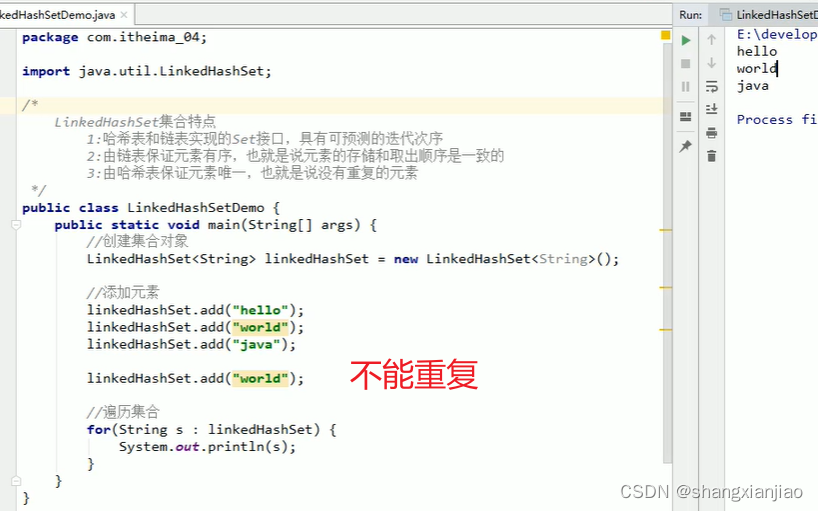Click the comment line starting with 2:由链表保证
The height and width of the screenshot is (511, 818).
pyautogui.click(x=295, y=156)
